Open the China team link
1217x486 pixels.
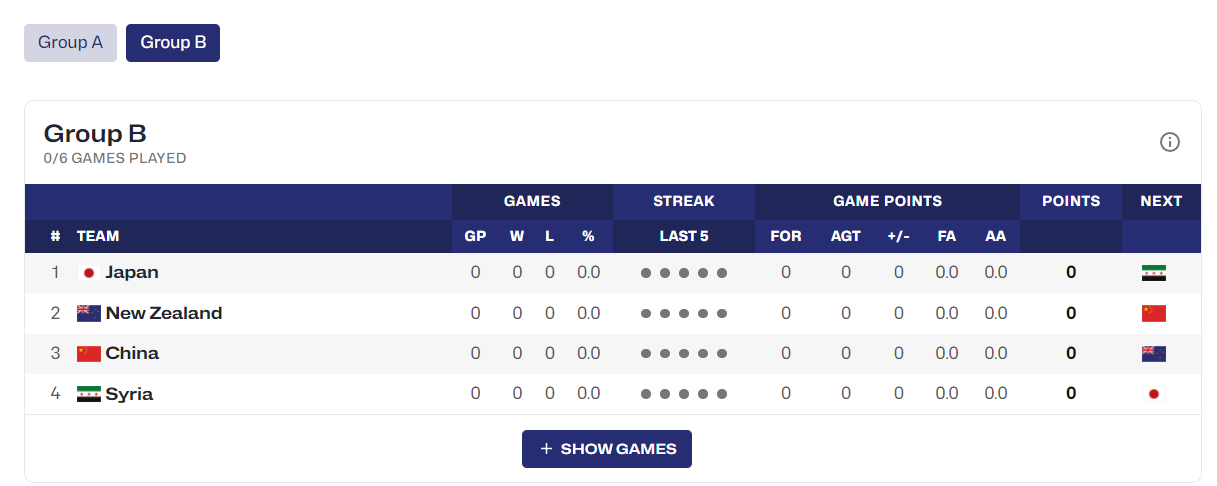132,354
